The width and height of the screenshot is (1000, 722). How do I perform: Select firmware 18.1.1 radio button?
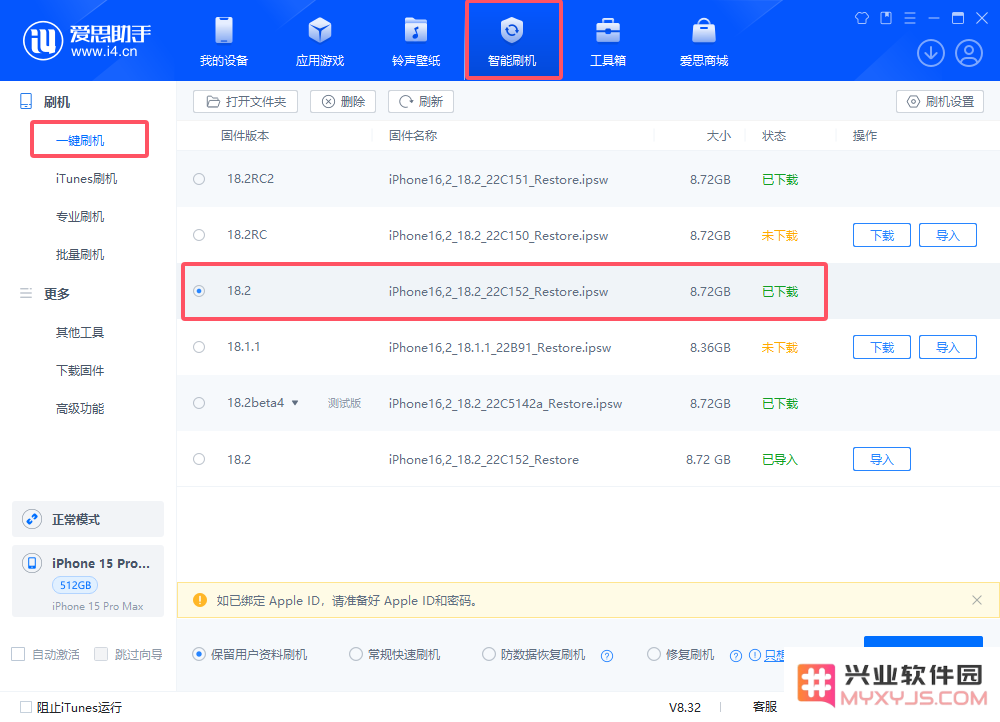[199, 347]
